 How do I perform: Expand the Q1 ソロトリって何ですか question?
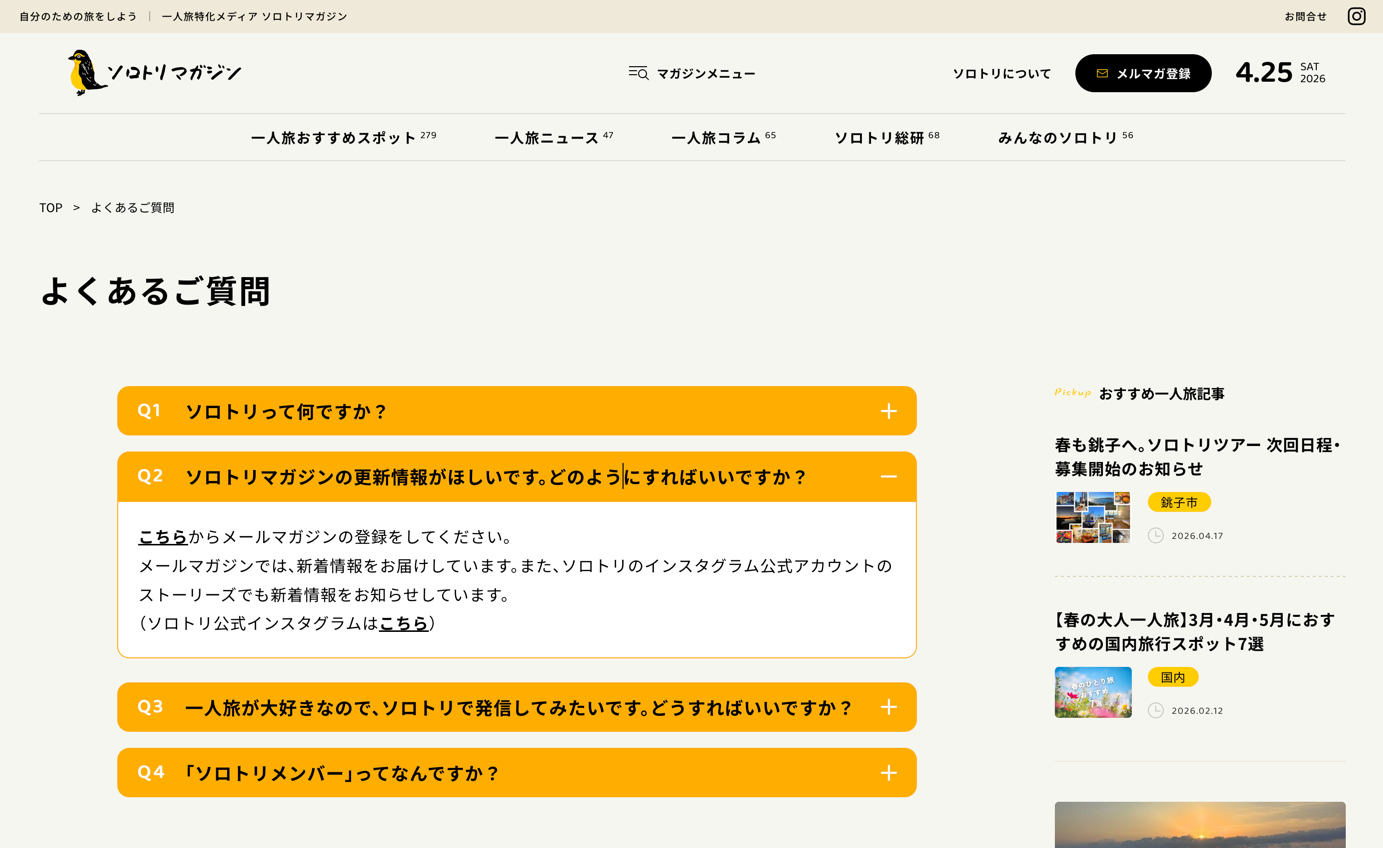tap(286, 411)
